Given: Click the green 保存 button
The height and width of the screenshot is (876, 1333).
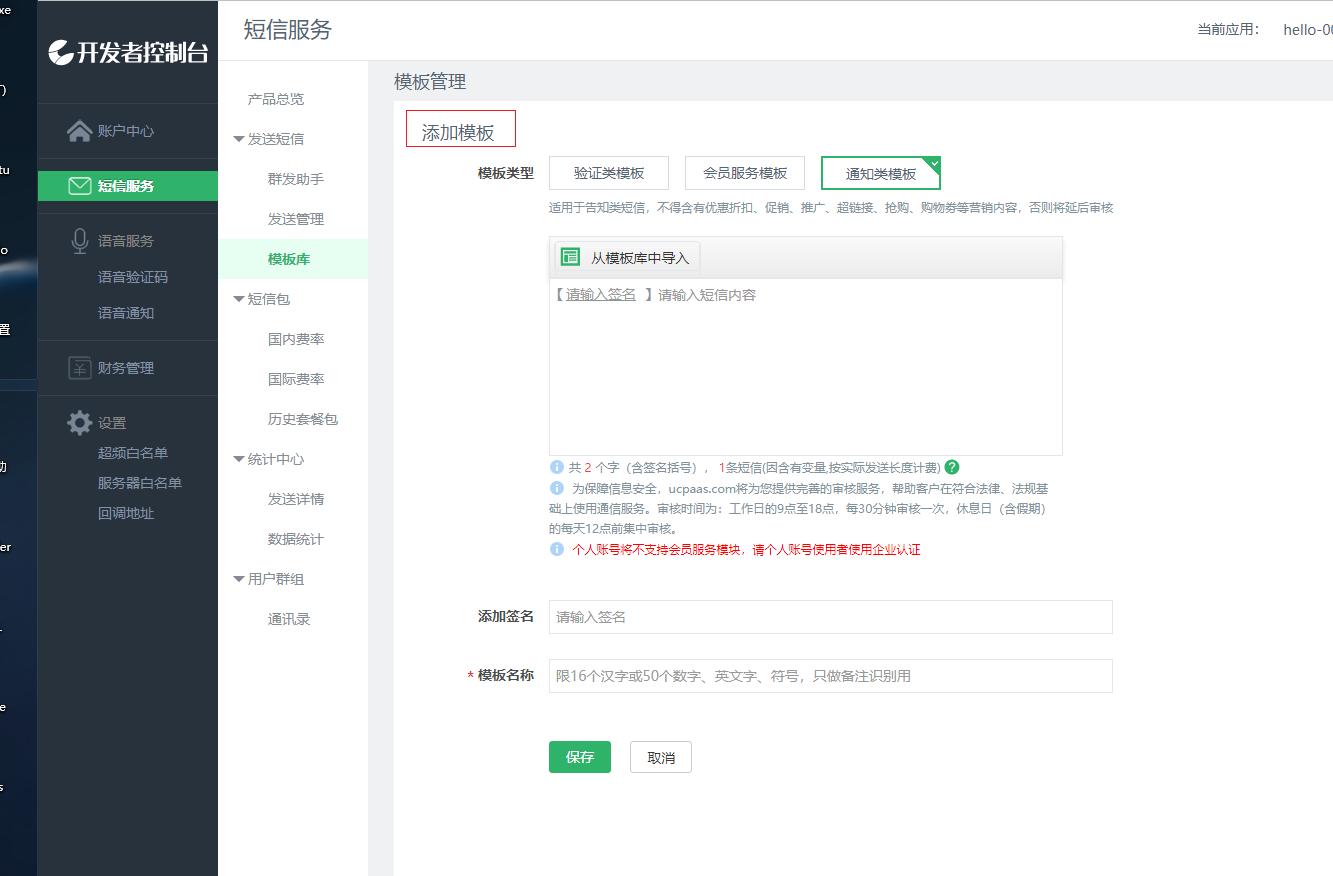Looking at the screenshot, I should point(580,757).
